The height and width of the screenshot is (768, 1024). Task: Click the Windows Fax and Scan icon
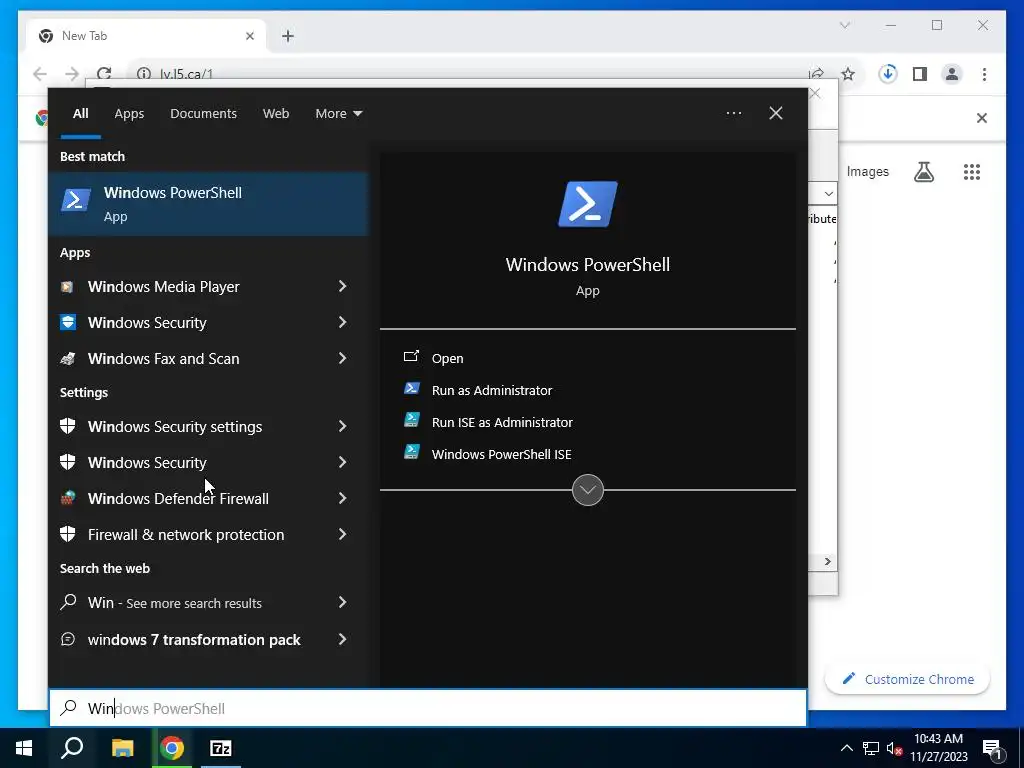pos(67,359)
